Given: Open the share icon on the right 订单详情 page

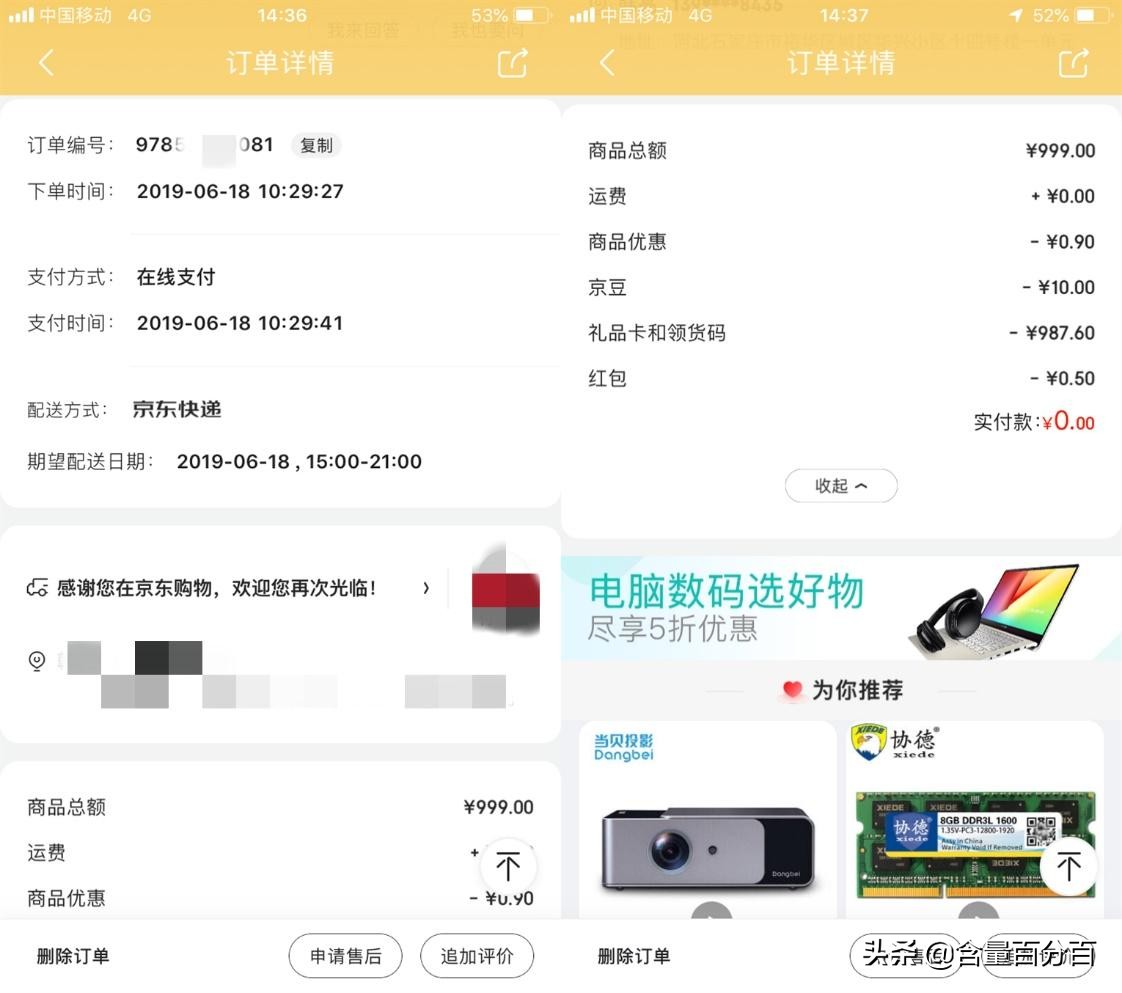Looking at the screenshot, I should [x=1073, y=63].
